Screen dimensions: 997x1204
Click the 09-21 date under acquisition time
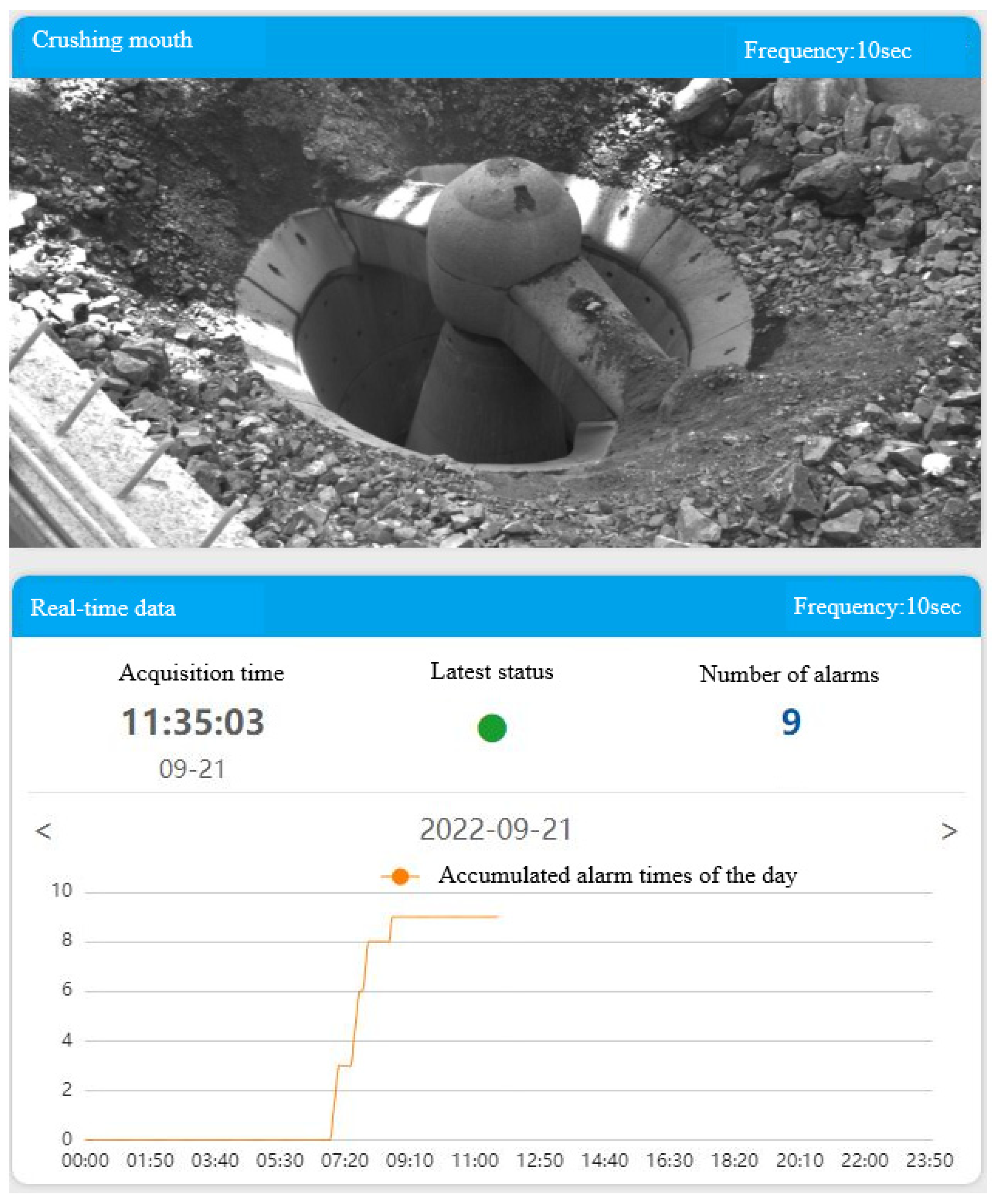point(192,769)
